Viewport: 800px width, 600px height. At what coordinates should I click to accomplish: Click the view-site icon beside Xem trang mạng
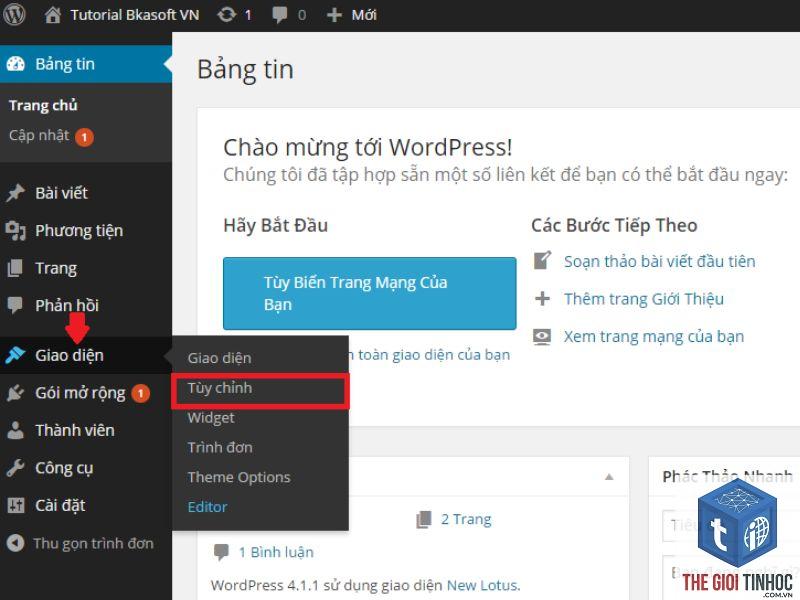click(x=542, y=337)
